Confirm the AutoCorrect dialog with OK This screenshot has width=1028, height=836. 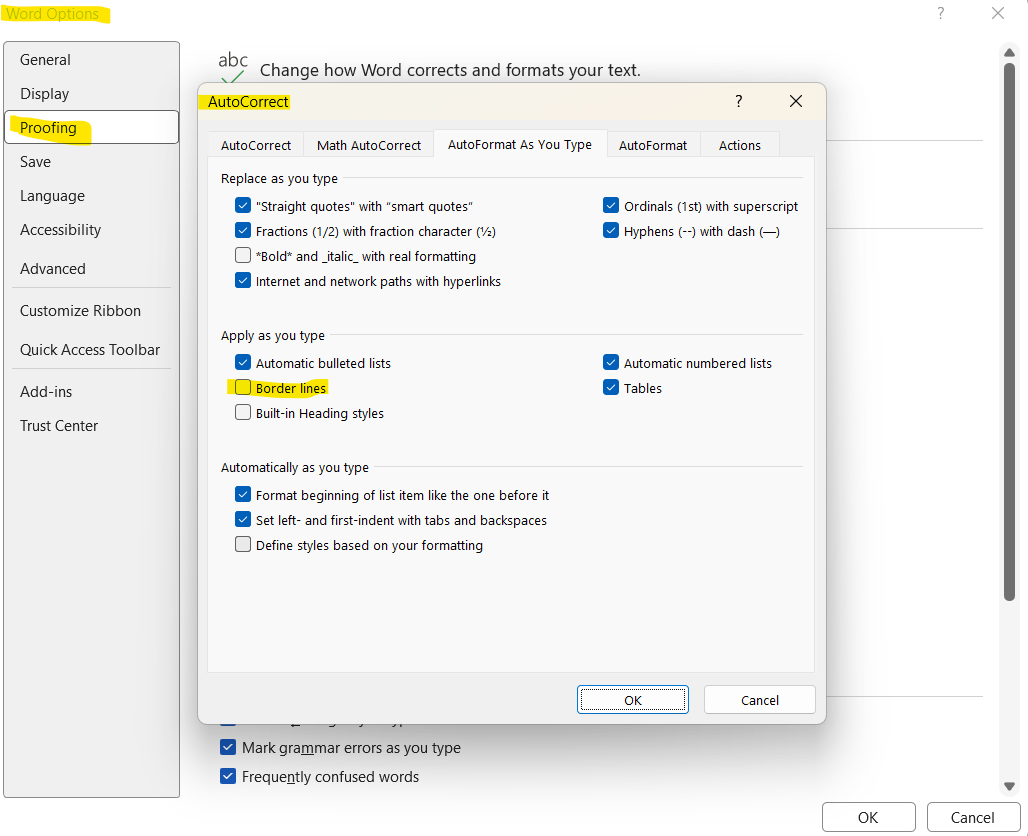633,700
